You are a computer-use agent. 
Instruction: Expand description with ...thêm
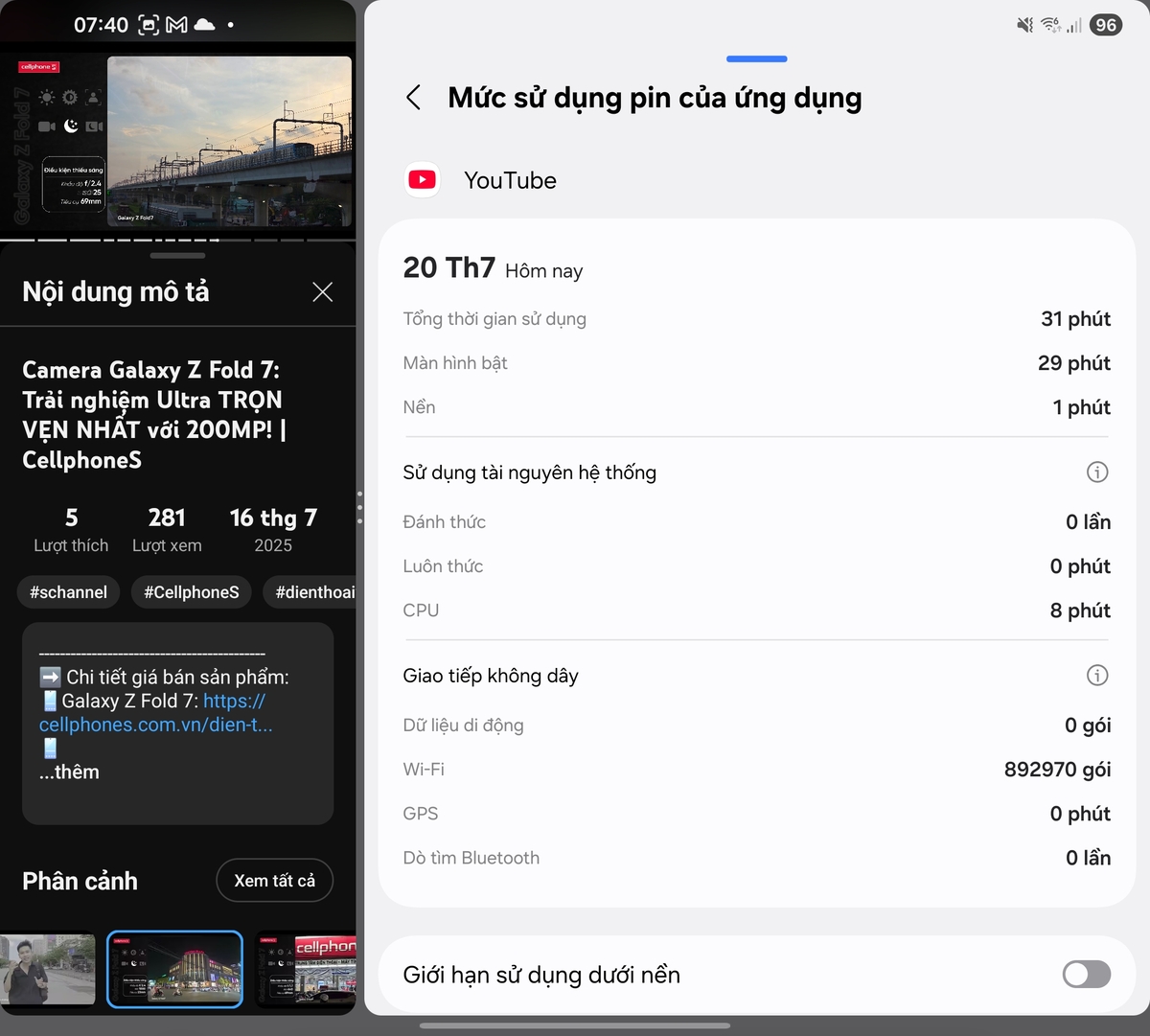69,771
